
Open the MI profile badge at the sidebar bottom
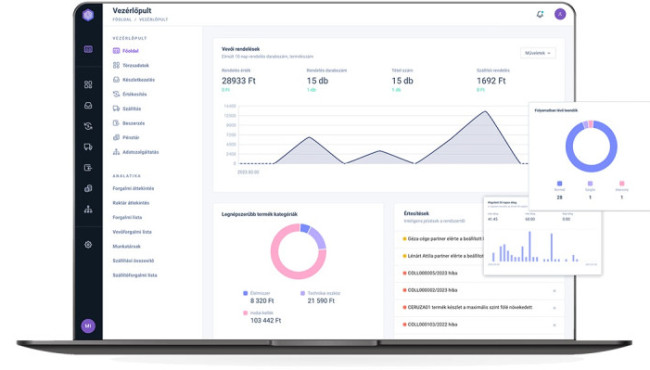[88, 326]
